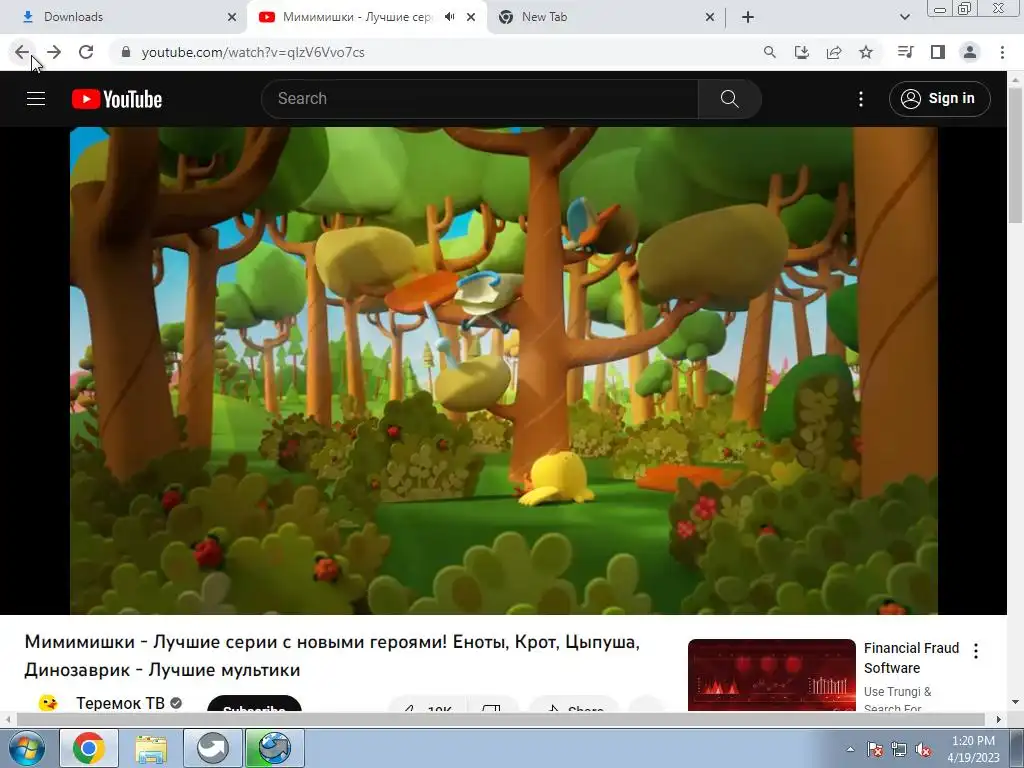Open Chrome profile avatar

coord(970,52)
